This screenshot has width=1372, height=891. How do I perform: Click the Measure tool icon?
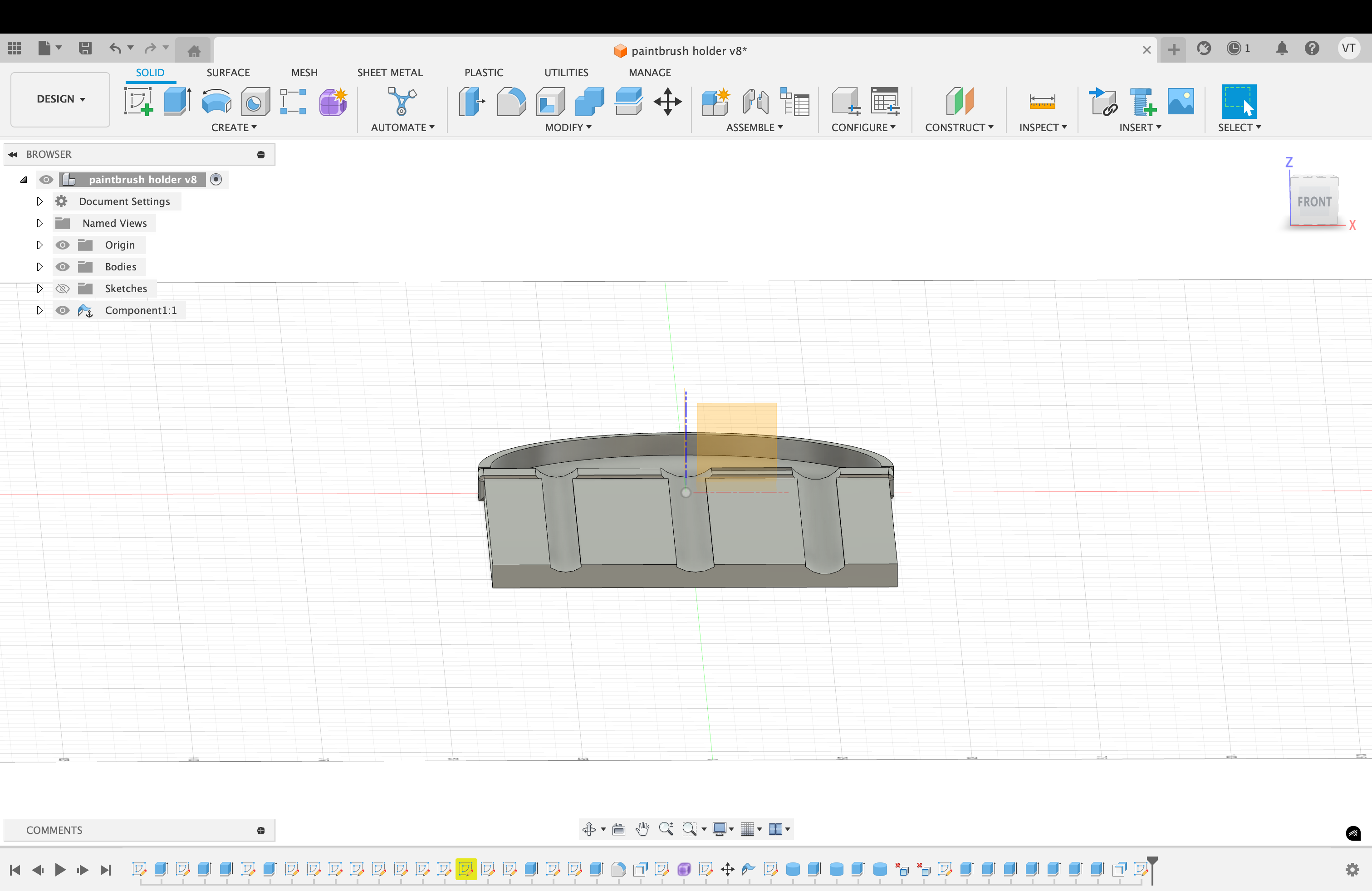click(1042, 102)
